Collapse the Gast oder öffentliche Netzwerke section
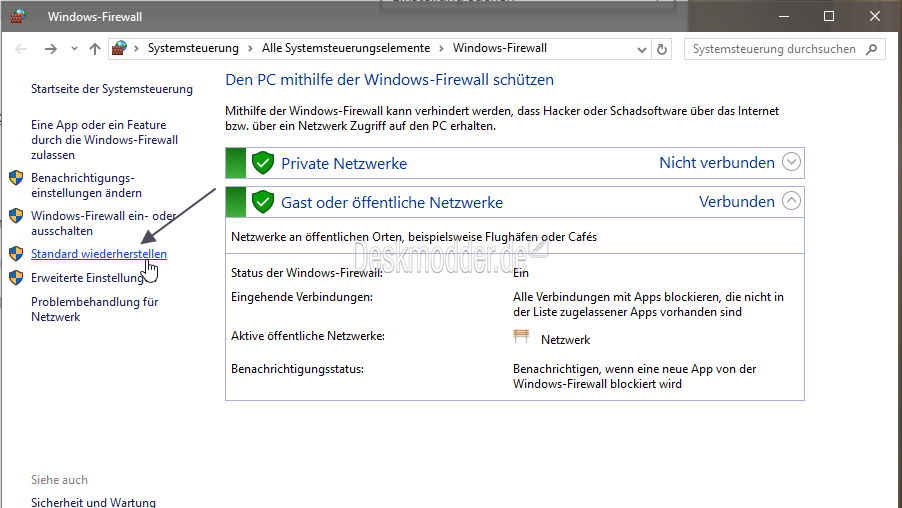Screen dimensions: 902x508 (792, 201)
